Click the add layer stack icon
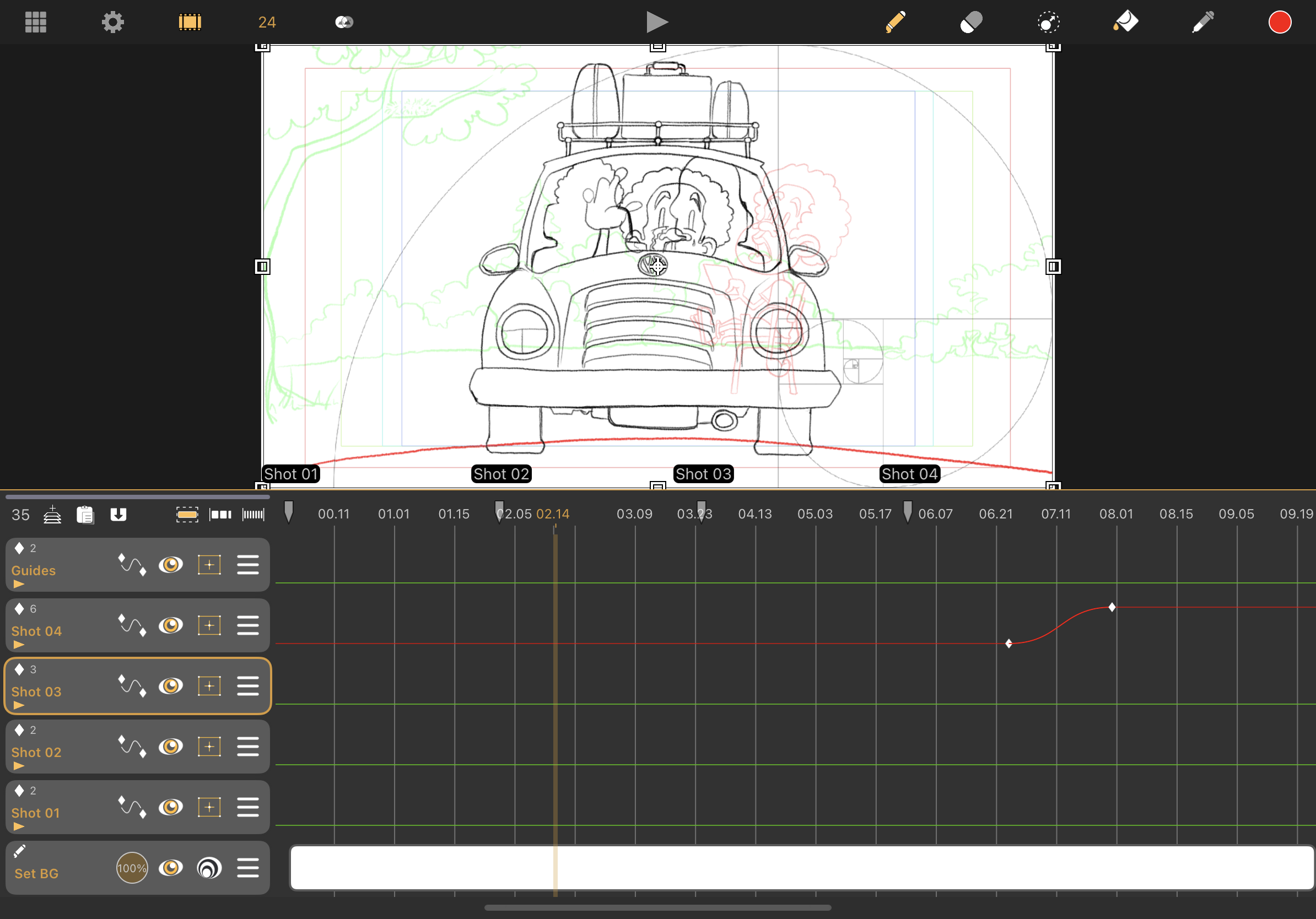 [52, 515]
